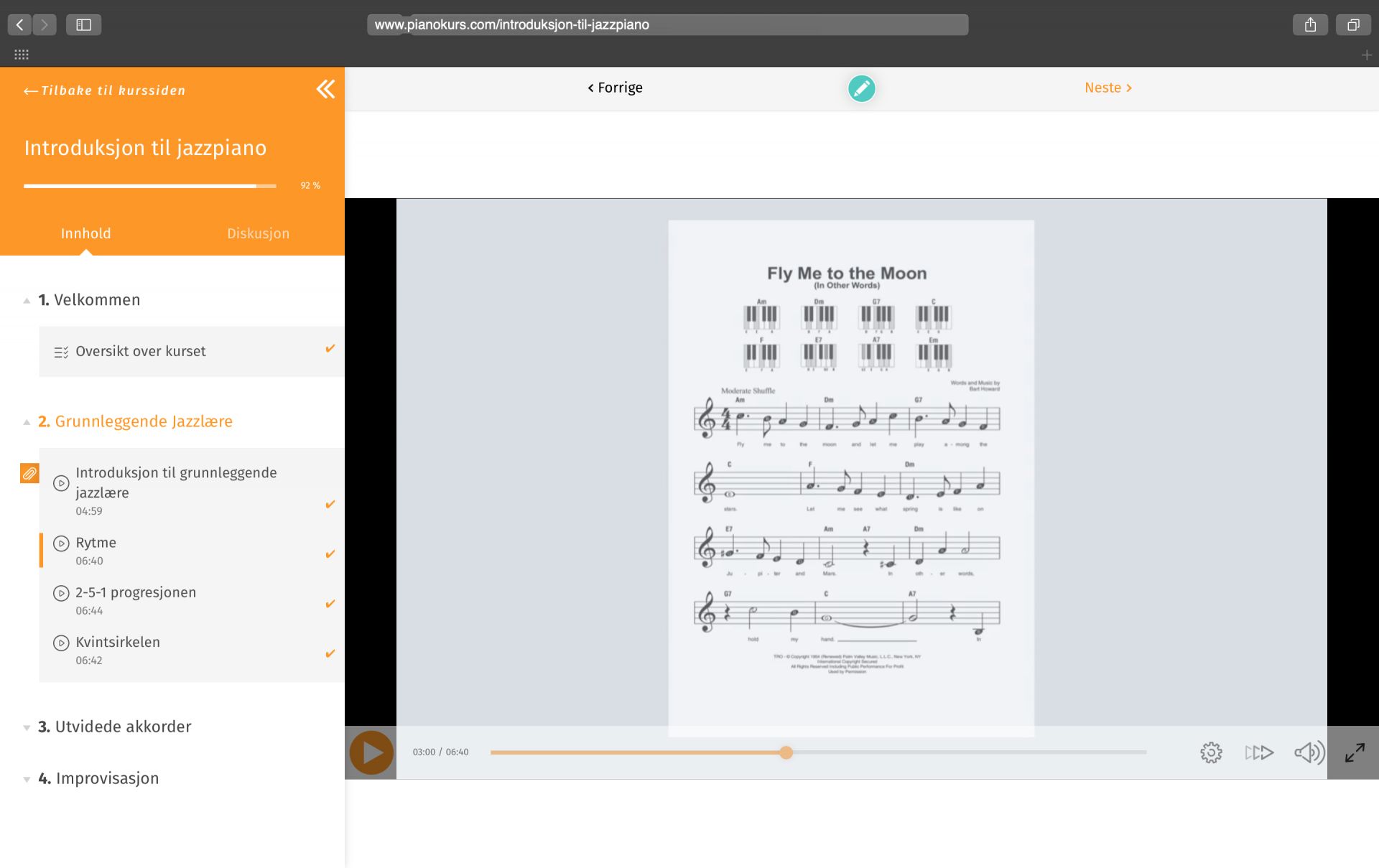This screenshot has width=1379, height=868.
Task: Click the 3. Utvidede akkorder section title
Action: click(115, 727)
